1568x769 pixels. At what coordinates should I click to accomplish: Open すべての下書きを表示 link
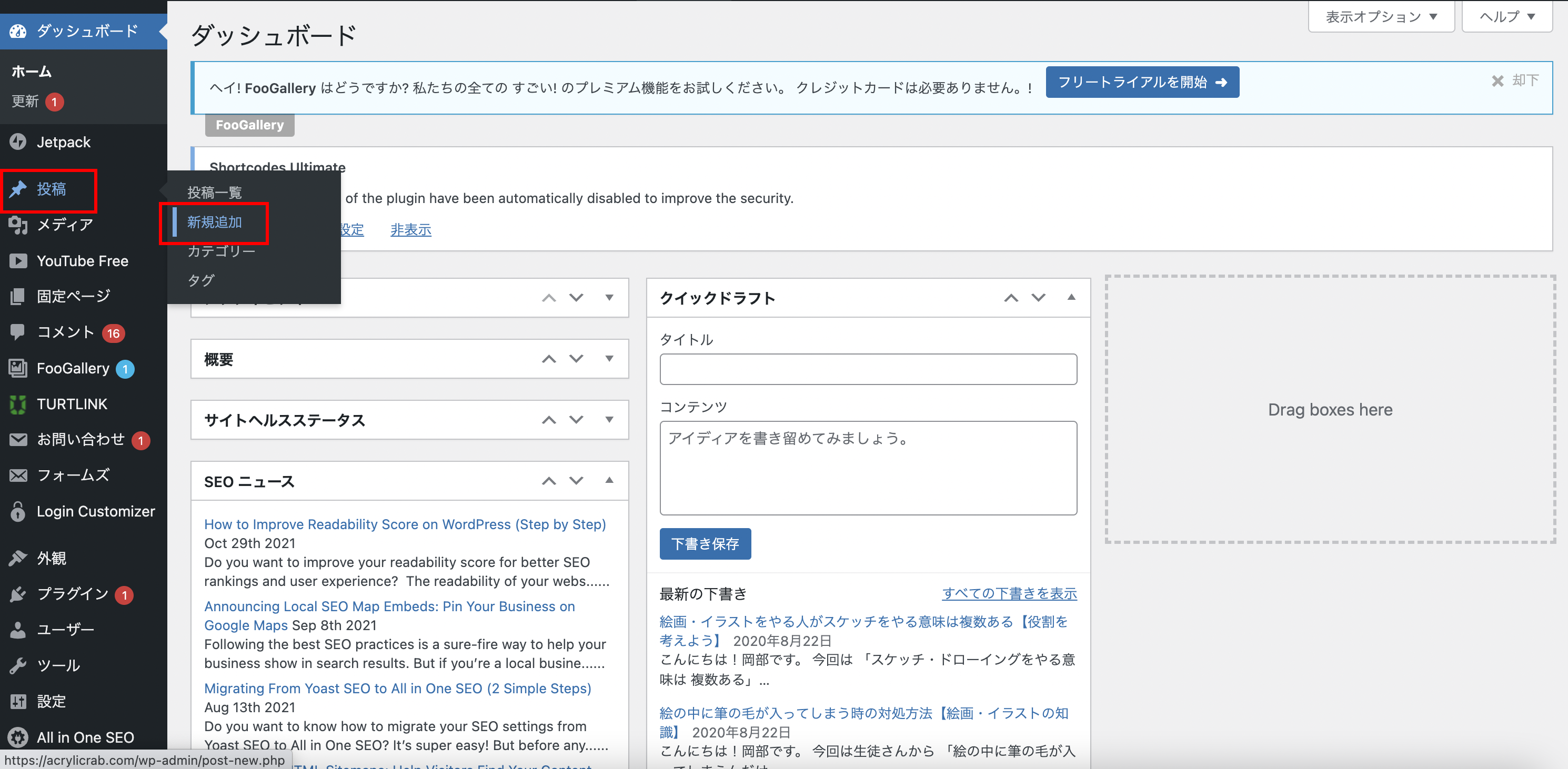(x=1009, y=593)
